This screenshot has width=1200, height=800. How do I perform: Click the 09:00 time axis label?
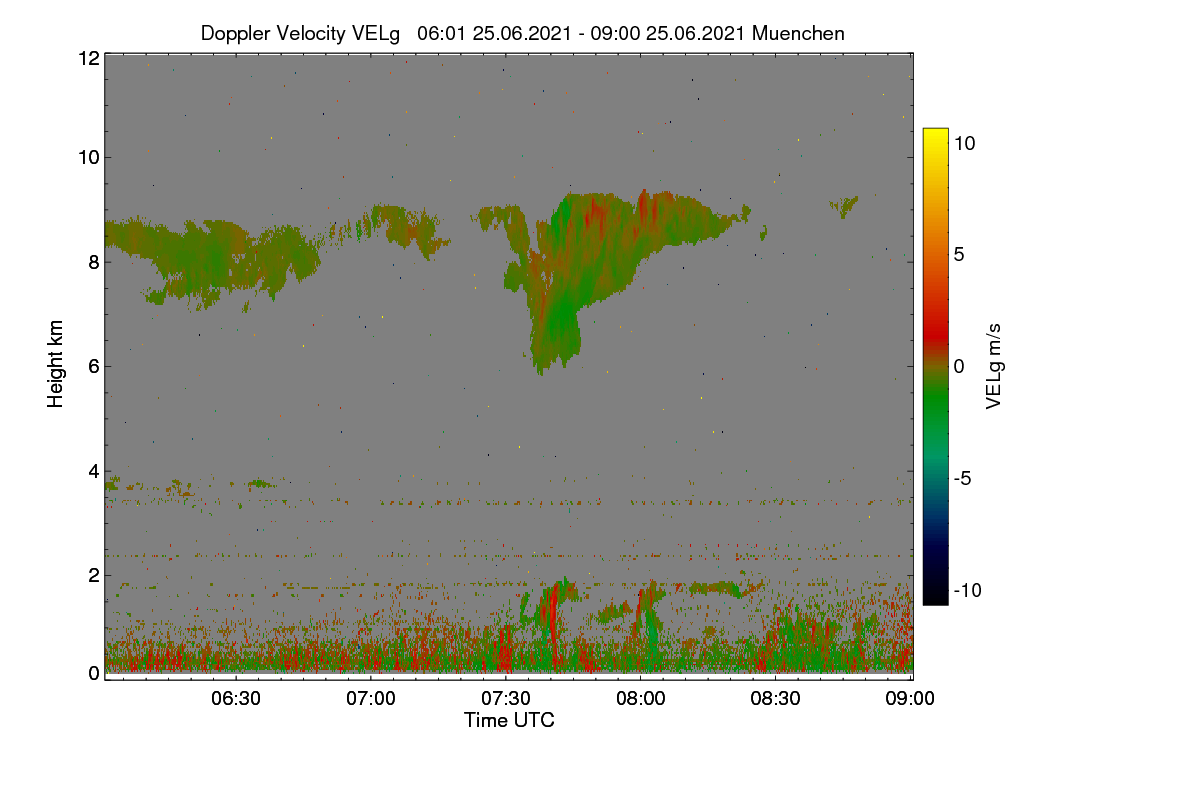(x=910, y=698)
